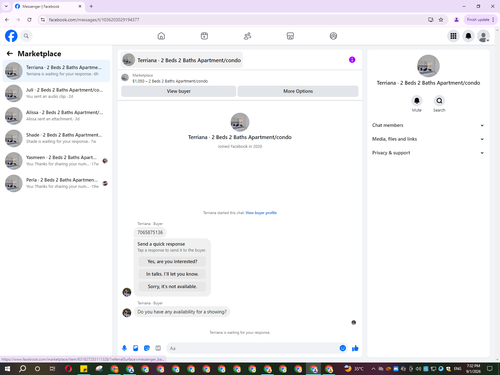The image size is (500, 375).
Task: Expand Media, files and links section
Action: tap(428, 139)
